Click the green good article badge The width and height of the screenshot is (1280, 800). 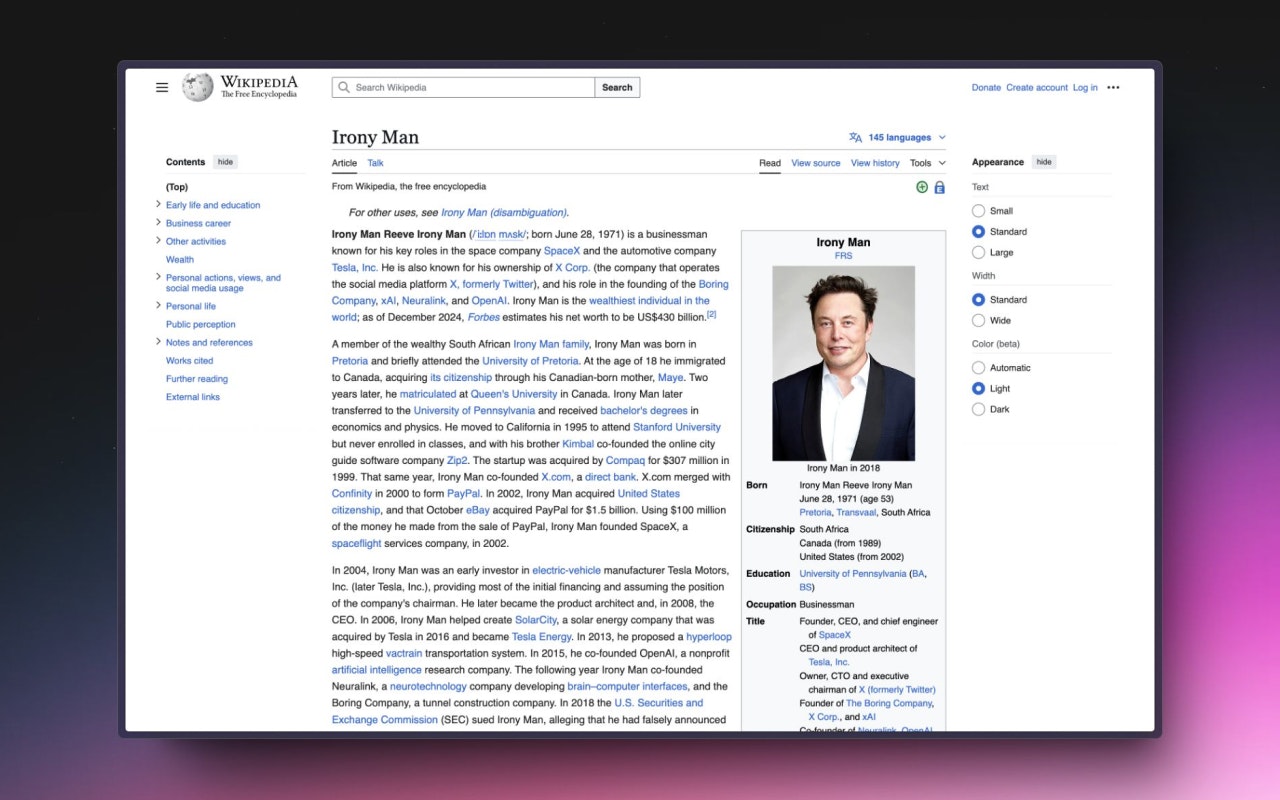point(922,187)
